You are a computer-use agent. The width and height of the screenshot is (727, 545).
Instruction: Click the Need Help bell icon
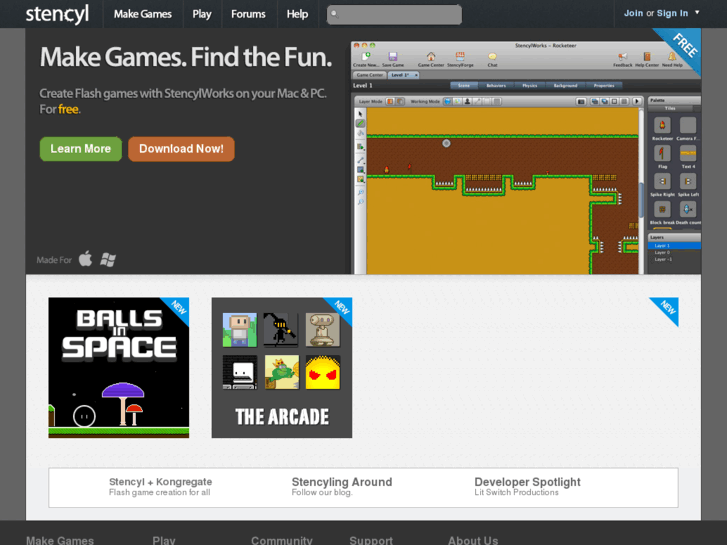[x=672, y=59]
